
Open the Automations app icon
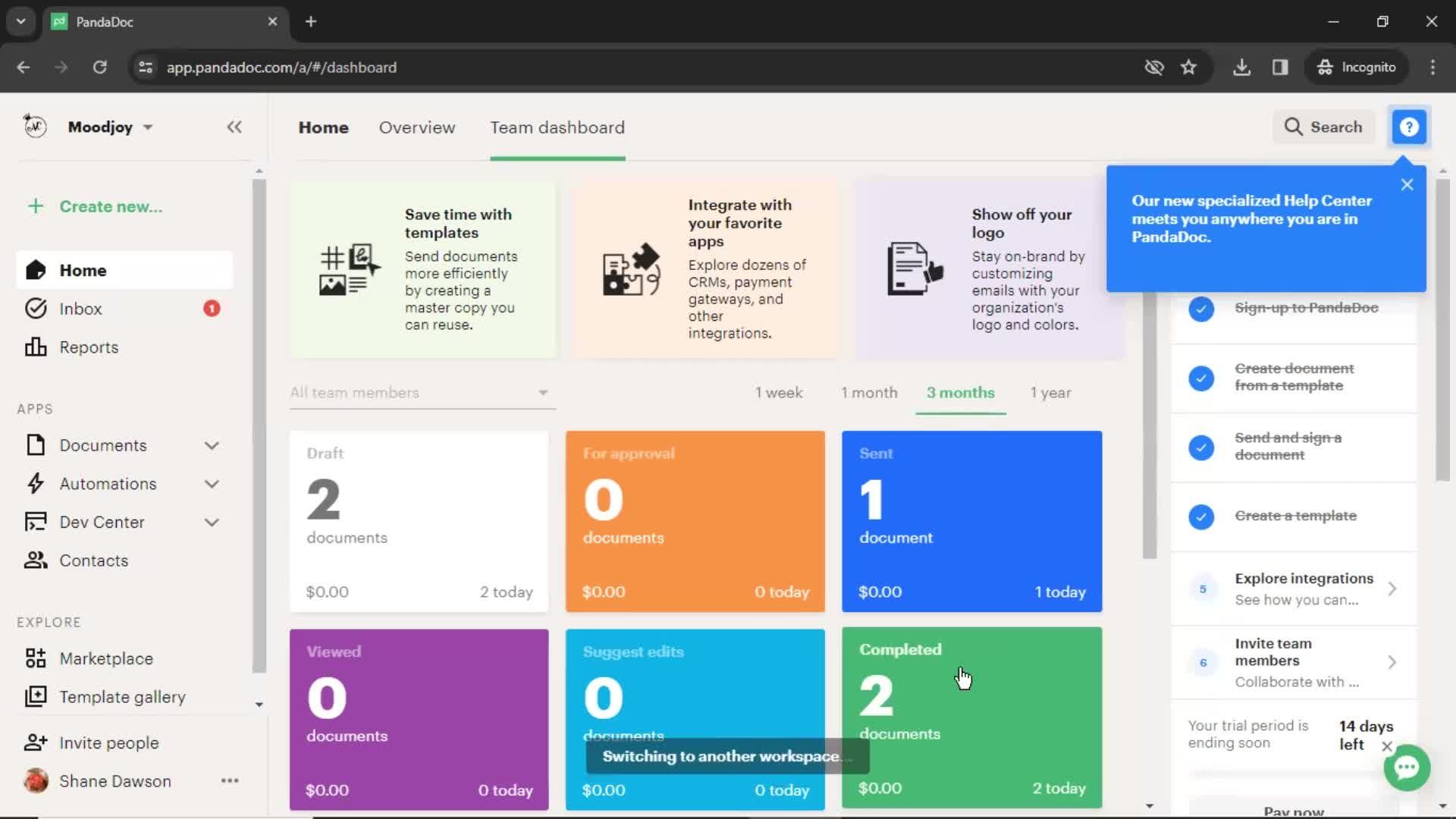33,483
